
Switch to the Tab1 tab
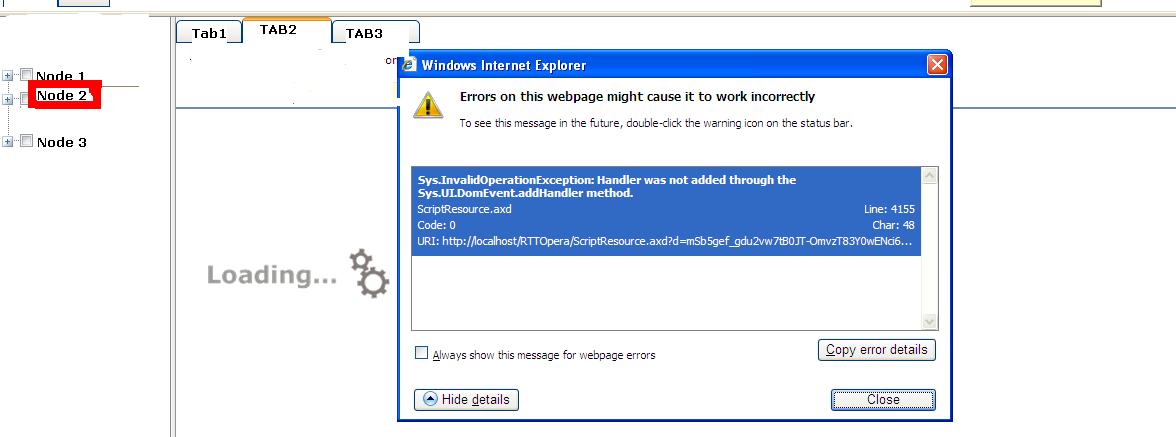click(209, 33)
